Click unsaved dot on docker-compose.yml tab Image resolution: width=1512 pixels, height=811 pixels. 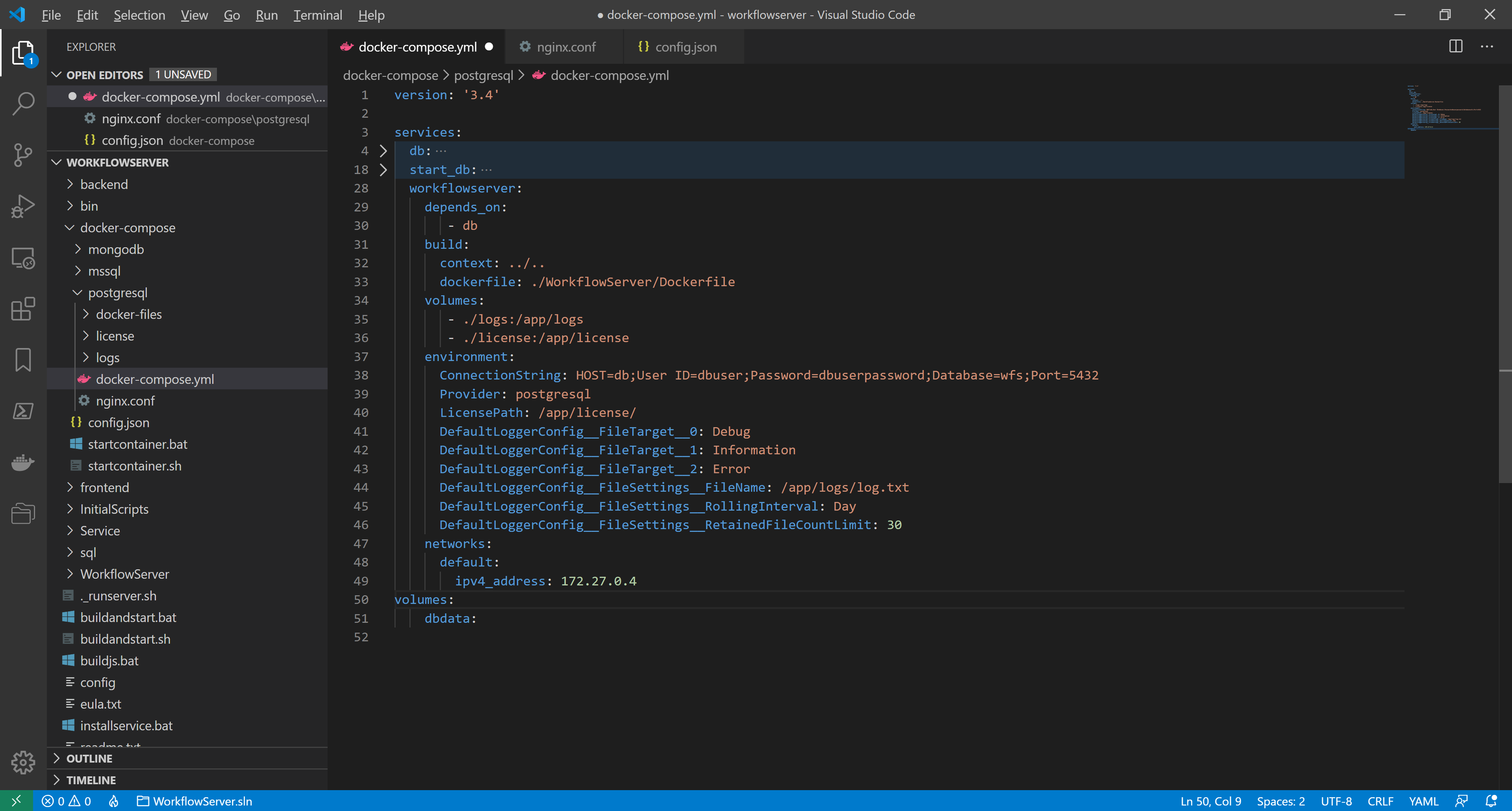489,47
